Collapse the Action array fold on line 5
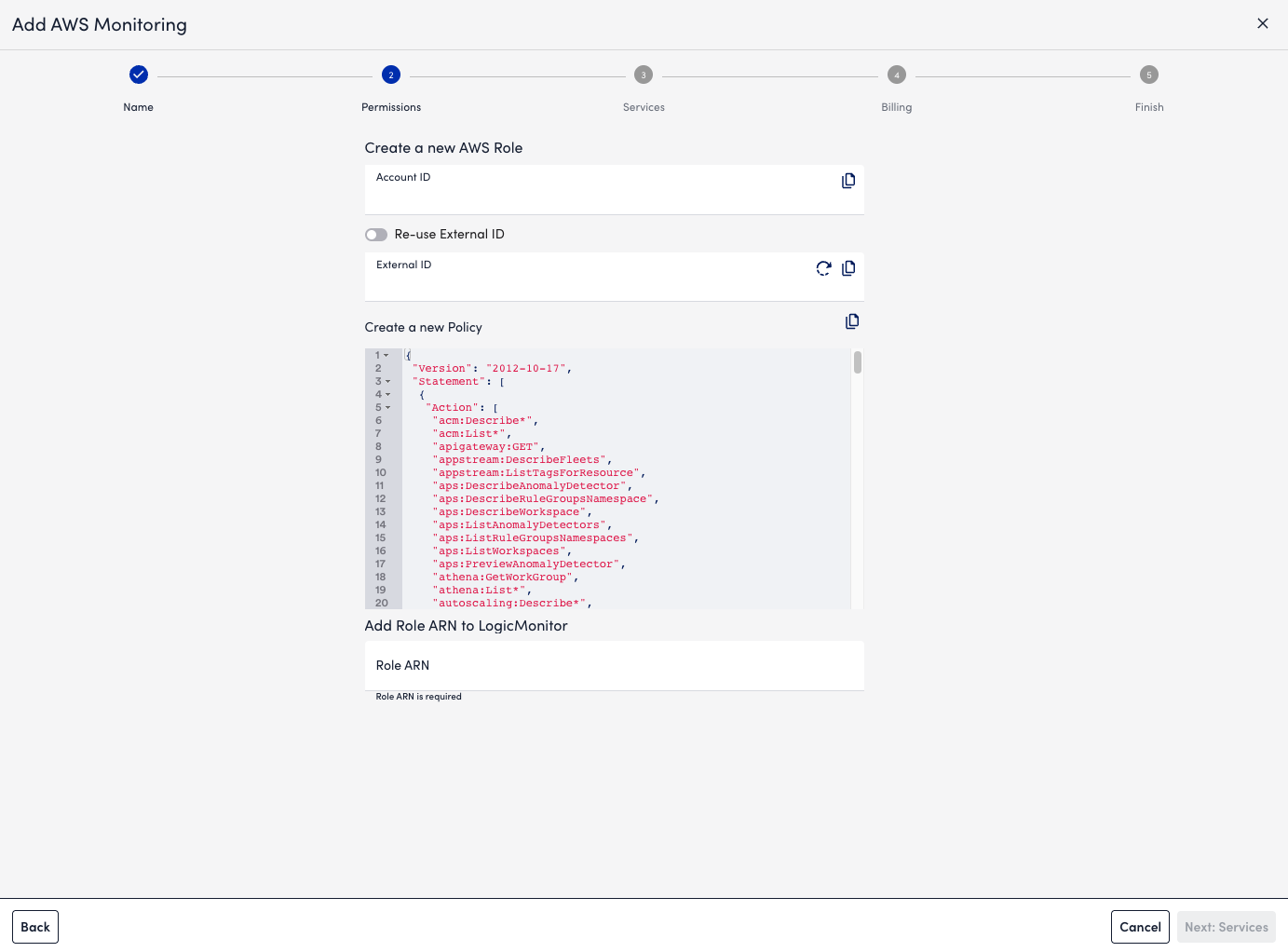 click(388, 407)
